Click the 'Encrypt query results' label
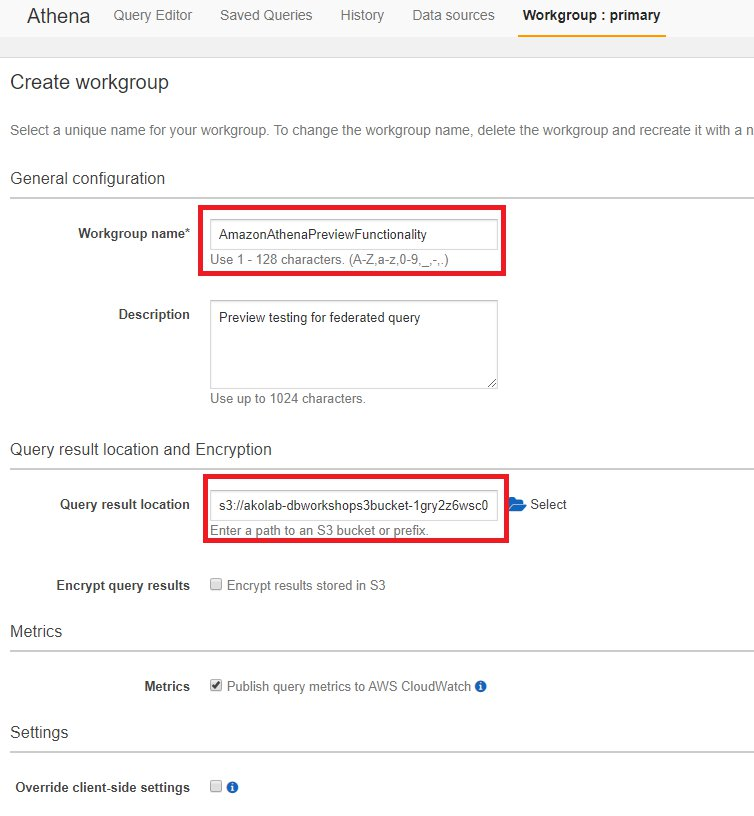Screen dimensions: 754x816 click(x=123, y=585)
